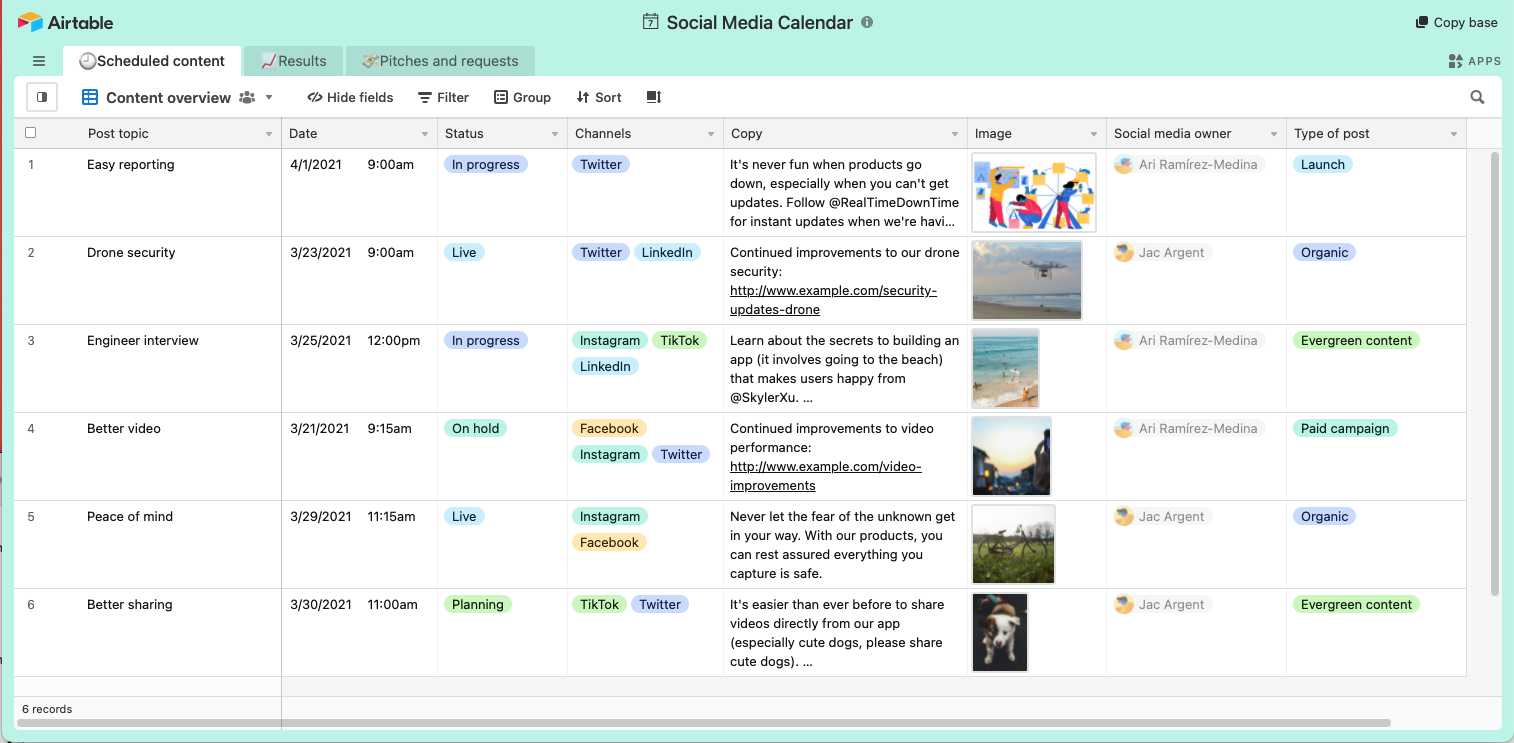Open the Apps panel

[1475, 61]
